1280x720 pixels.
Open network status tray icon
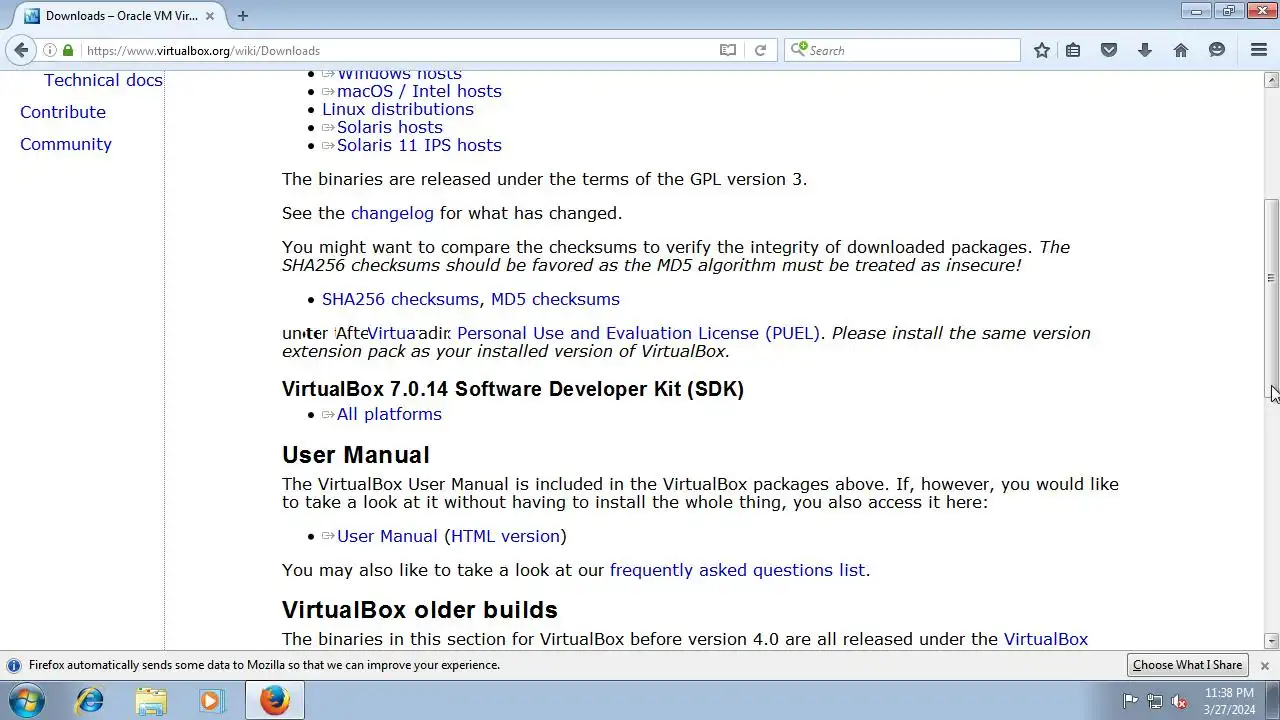click(1155, 701)
